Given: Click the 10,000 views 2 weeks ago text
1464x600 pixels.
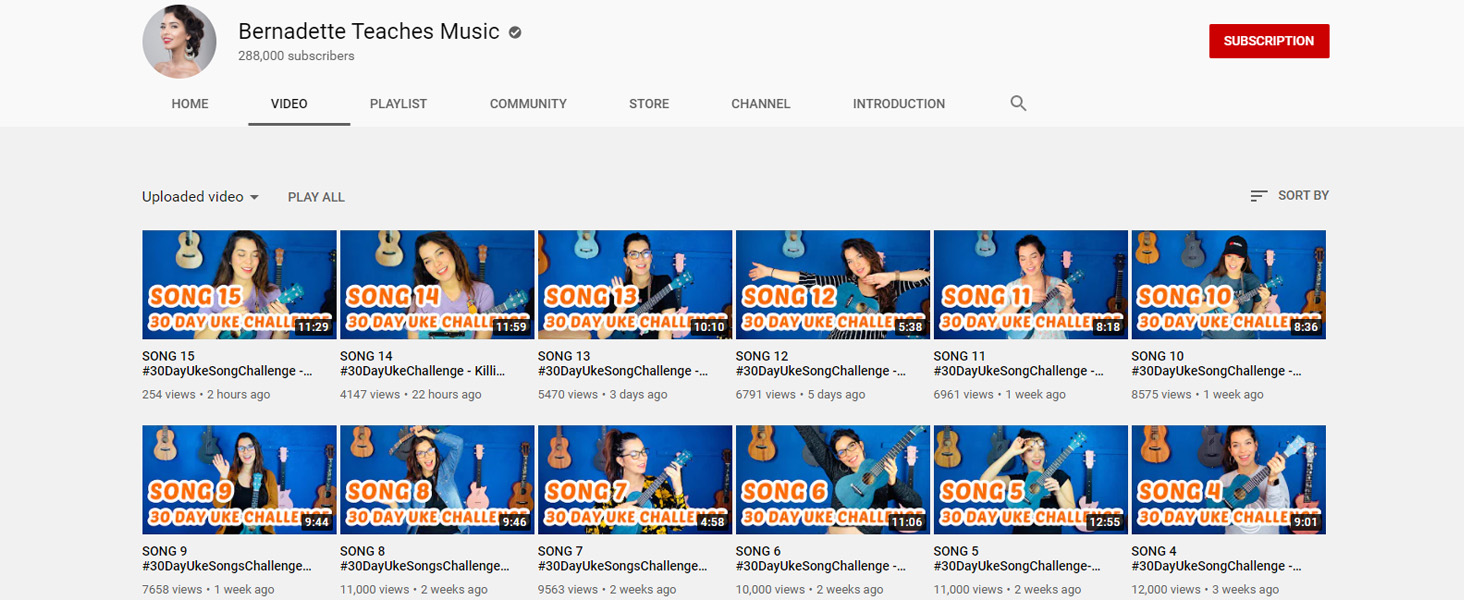Looking at the screenshot, I should (x=810, y=590).
